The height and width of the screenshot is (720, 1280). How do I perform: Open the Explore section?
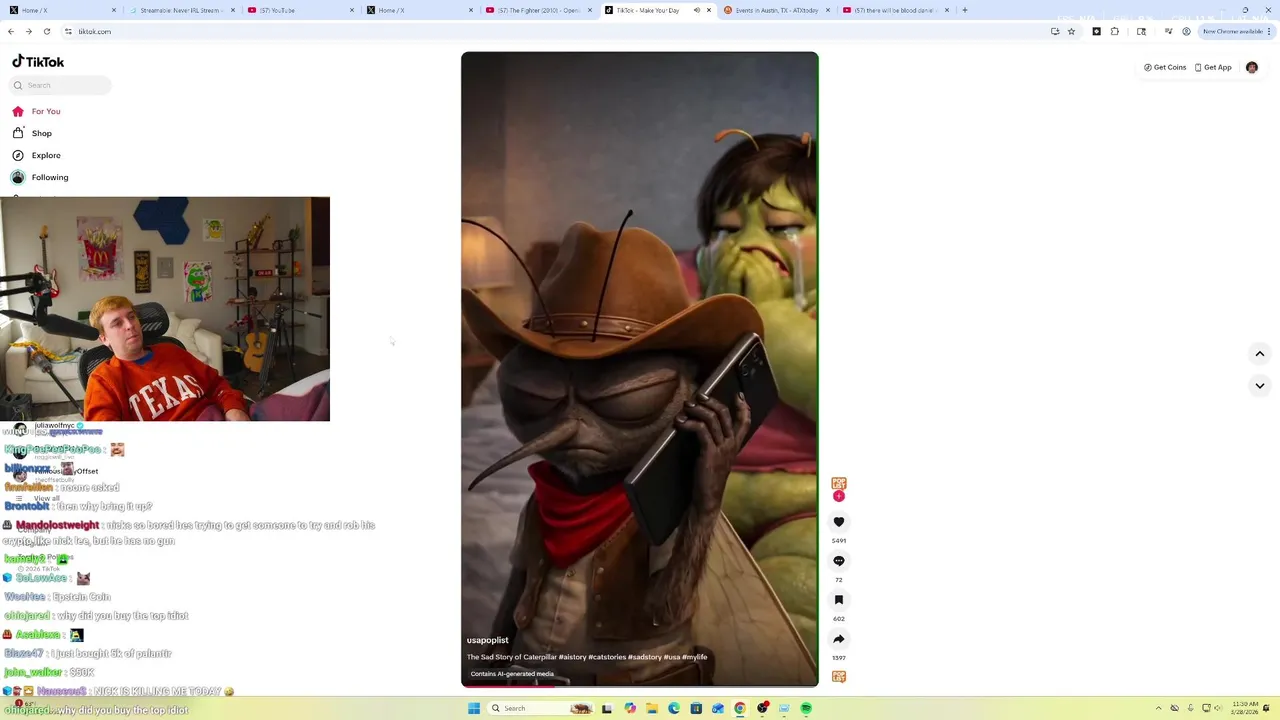(x=37, y=155)
